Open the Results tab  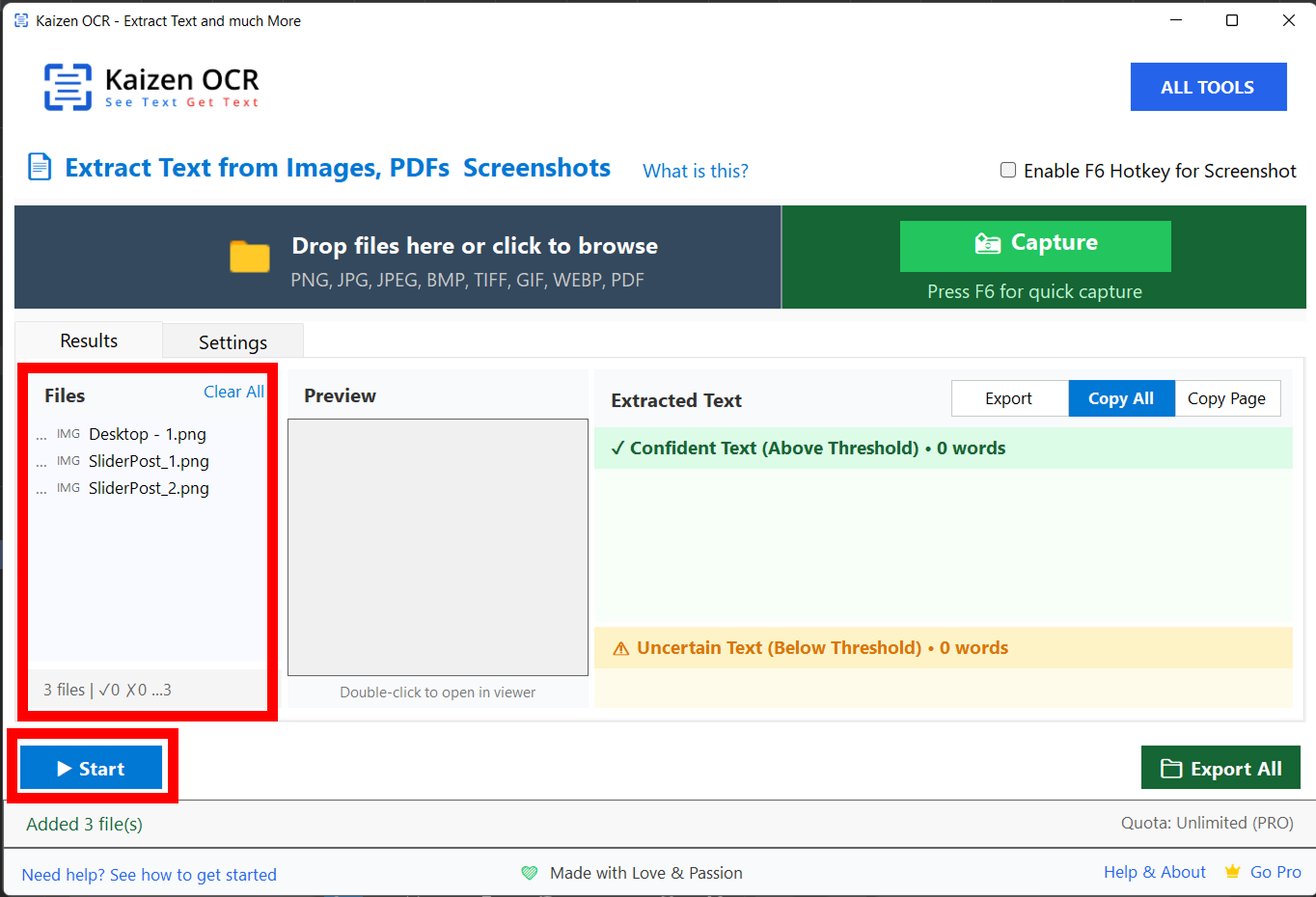89,340
